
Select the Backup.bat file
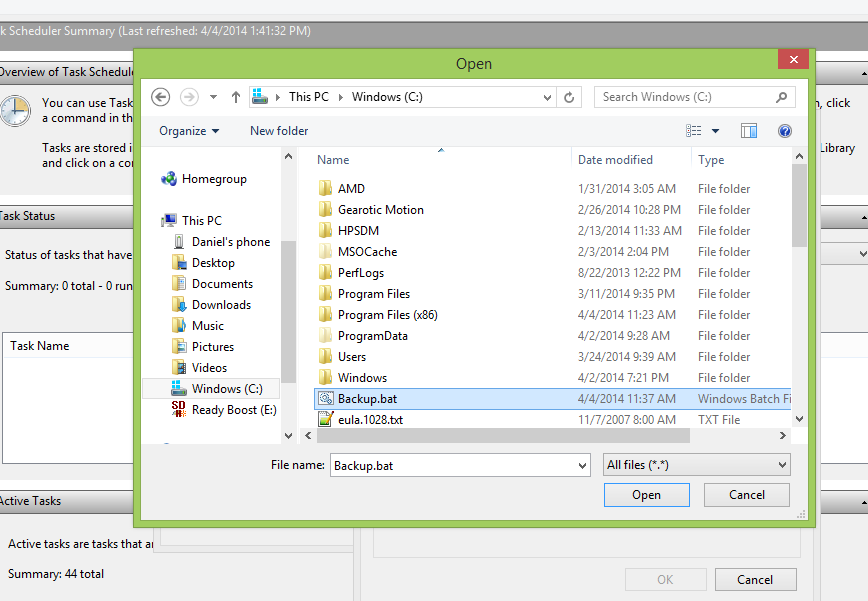click(x=367, y=399)
